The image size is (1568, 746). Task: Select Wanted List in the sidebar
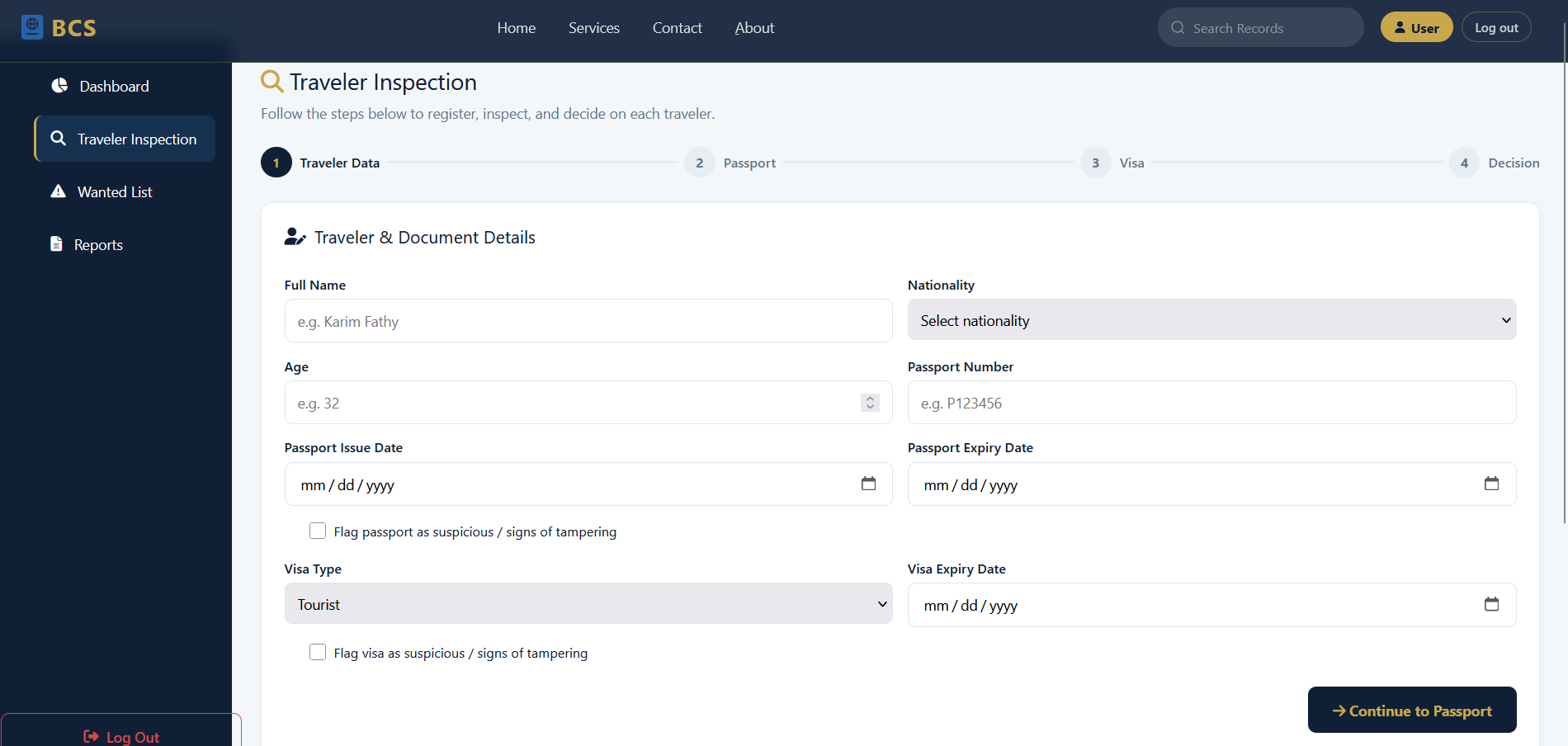point(125,191)
